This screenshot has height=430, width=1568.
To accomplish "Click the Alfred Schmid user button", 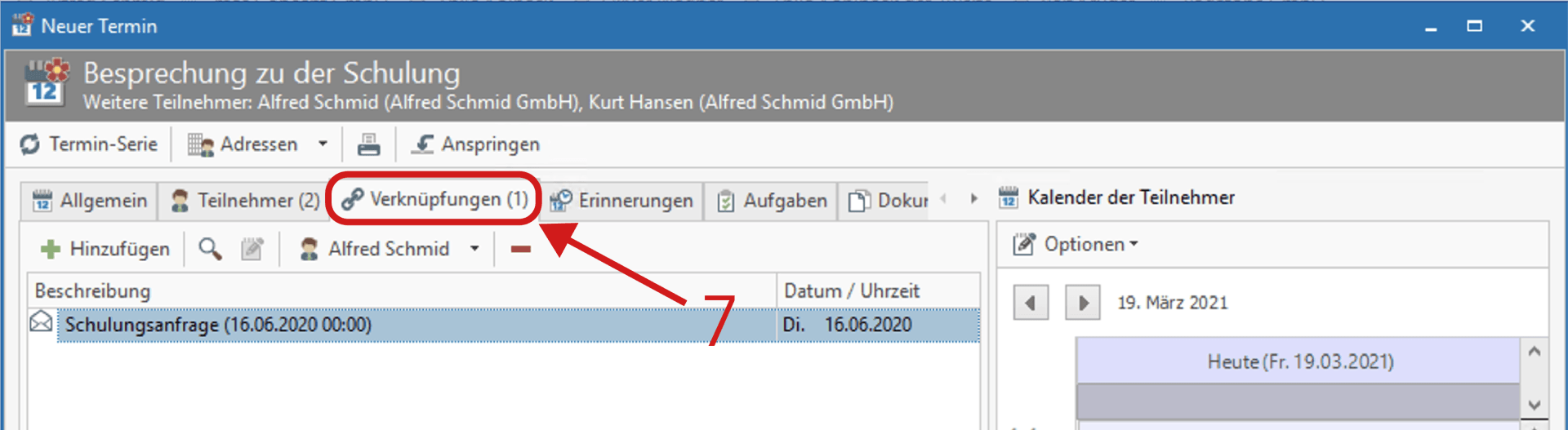I will pos(374,249).
